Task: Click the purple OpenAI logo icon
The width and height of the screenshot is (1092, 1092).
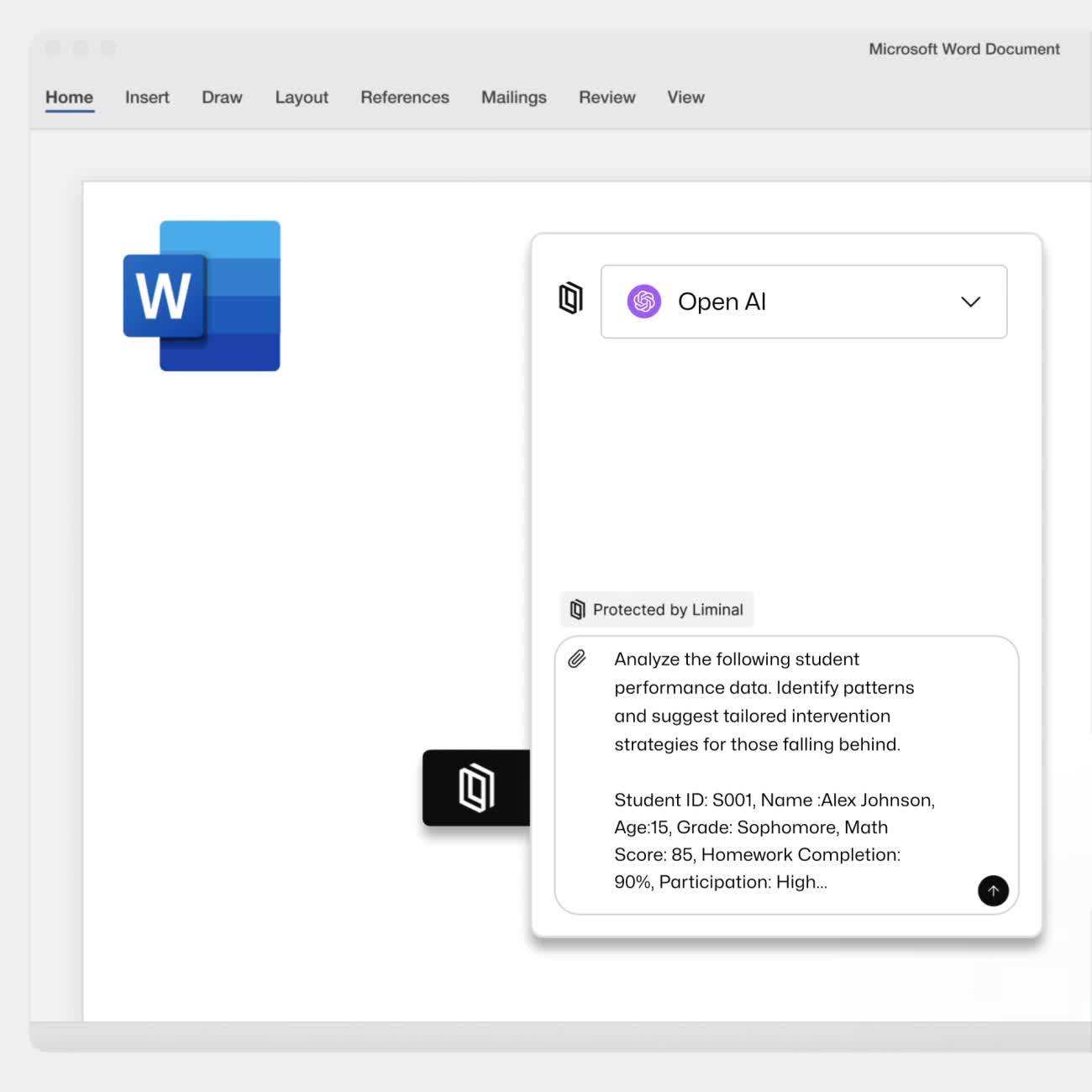Action: (644, 301)
